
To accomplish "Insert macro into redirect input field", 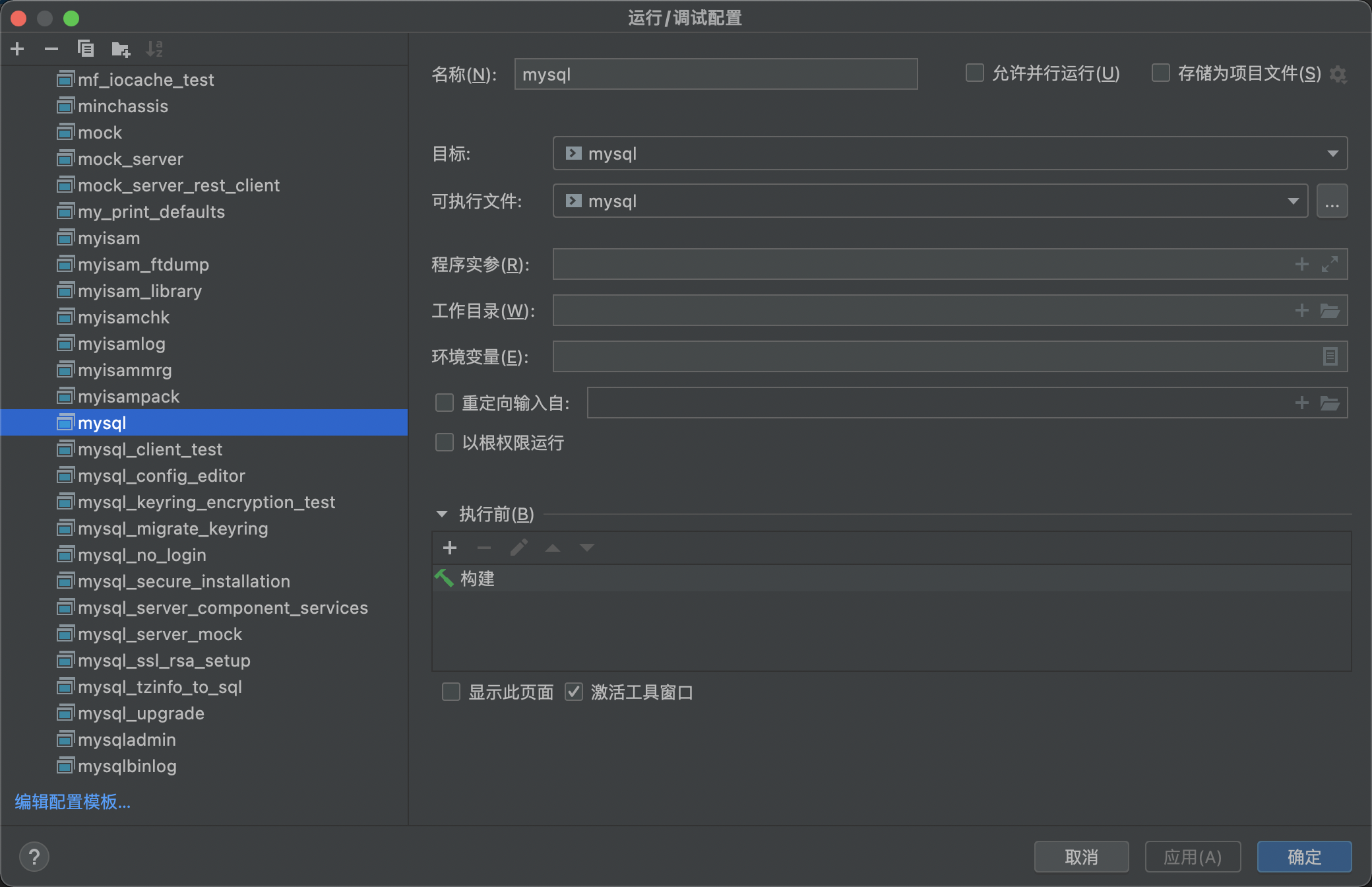I will [1302, 403].
